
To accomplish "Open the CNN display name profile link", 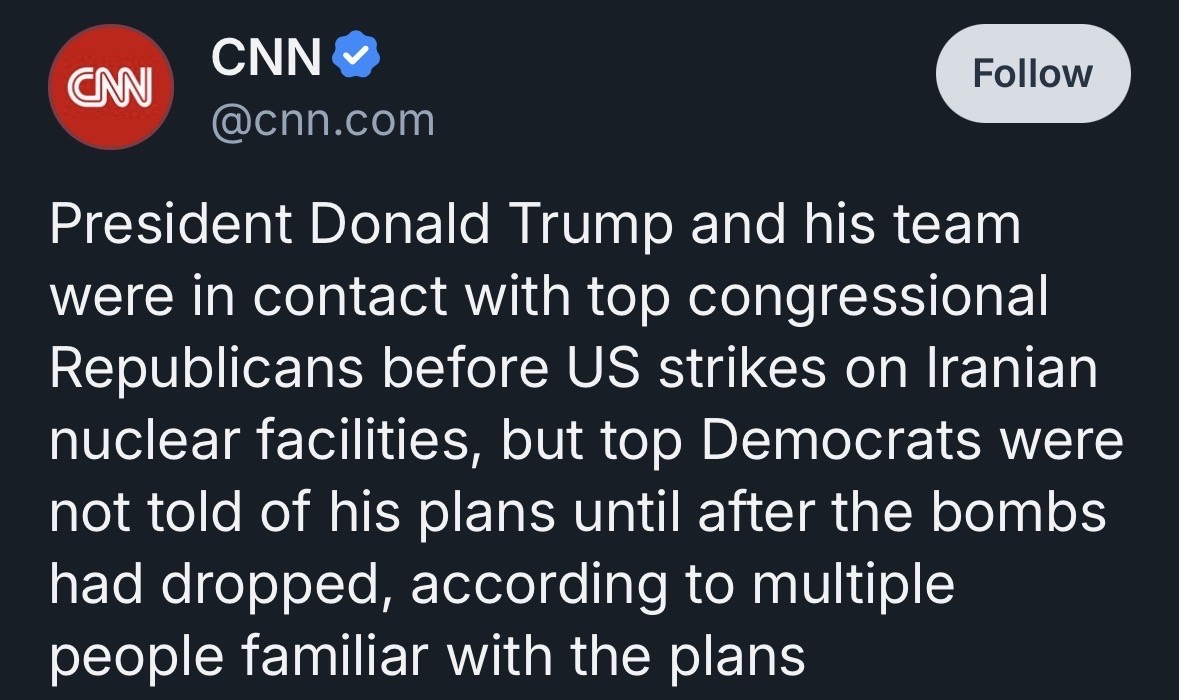I will 266,56.
